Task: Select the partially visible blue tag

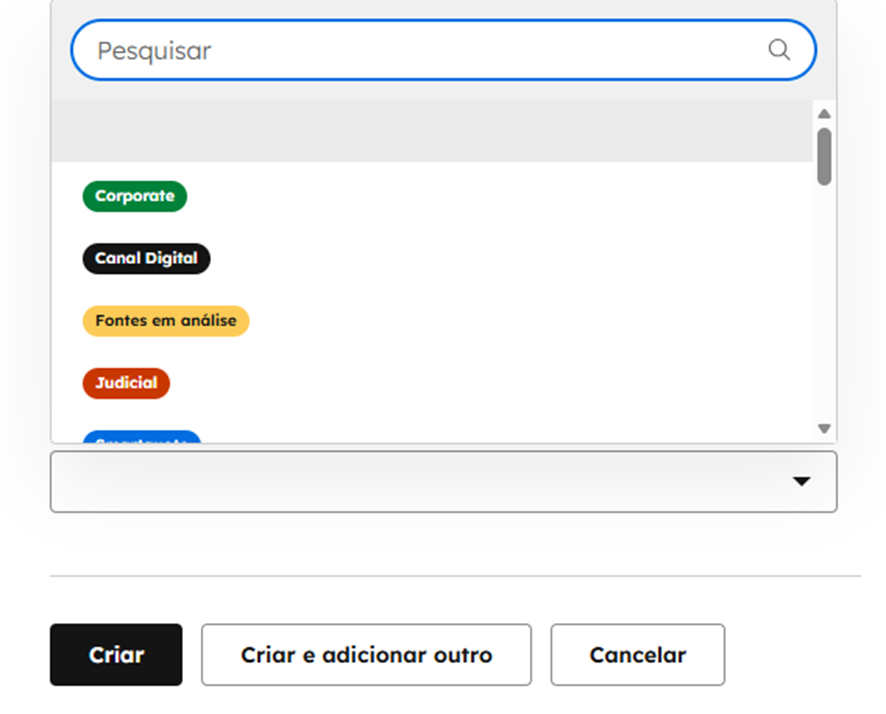Action: (141, 438)
